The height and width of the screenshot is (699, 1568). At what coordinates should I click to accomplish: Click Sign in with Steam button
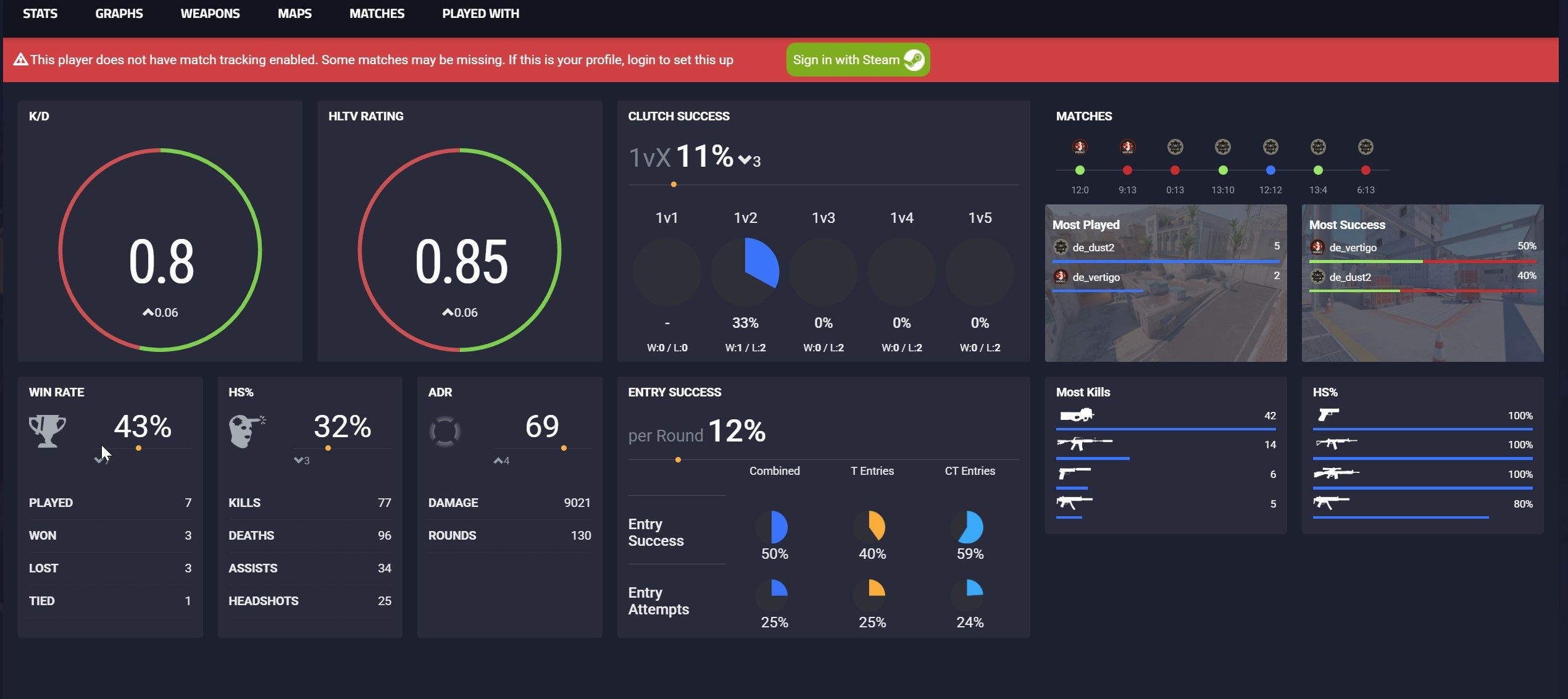coord(857,60)
